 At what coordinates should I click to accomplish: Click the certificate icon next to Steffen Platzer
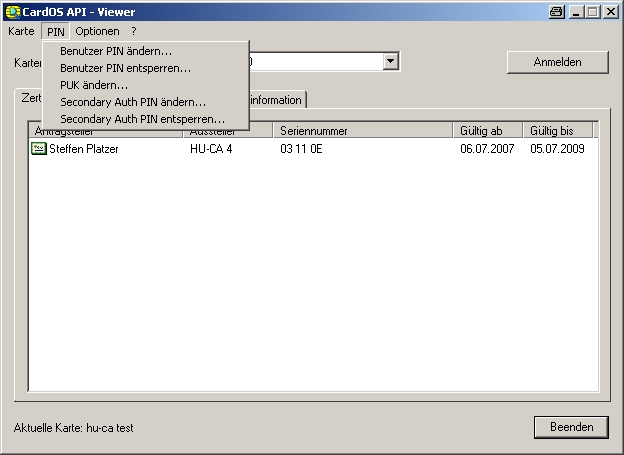(x=39, y=149)
